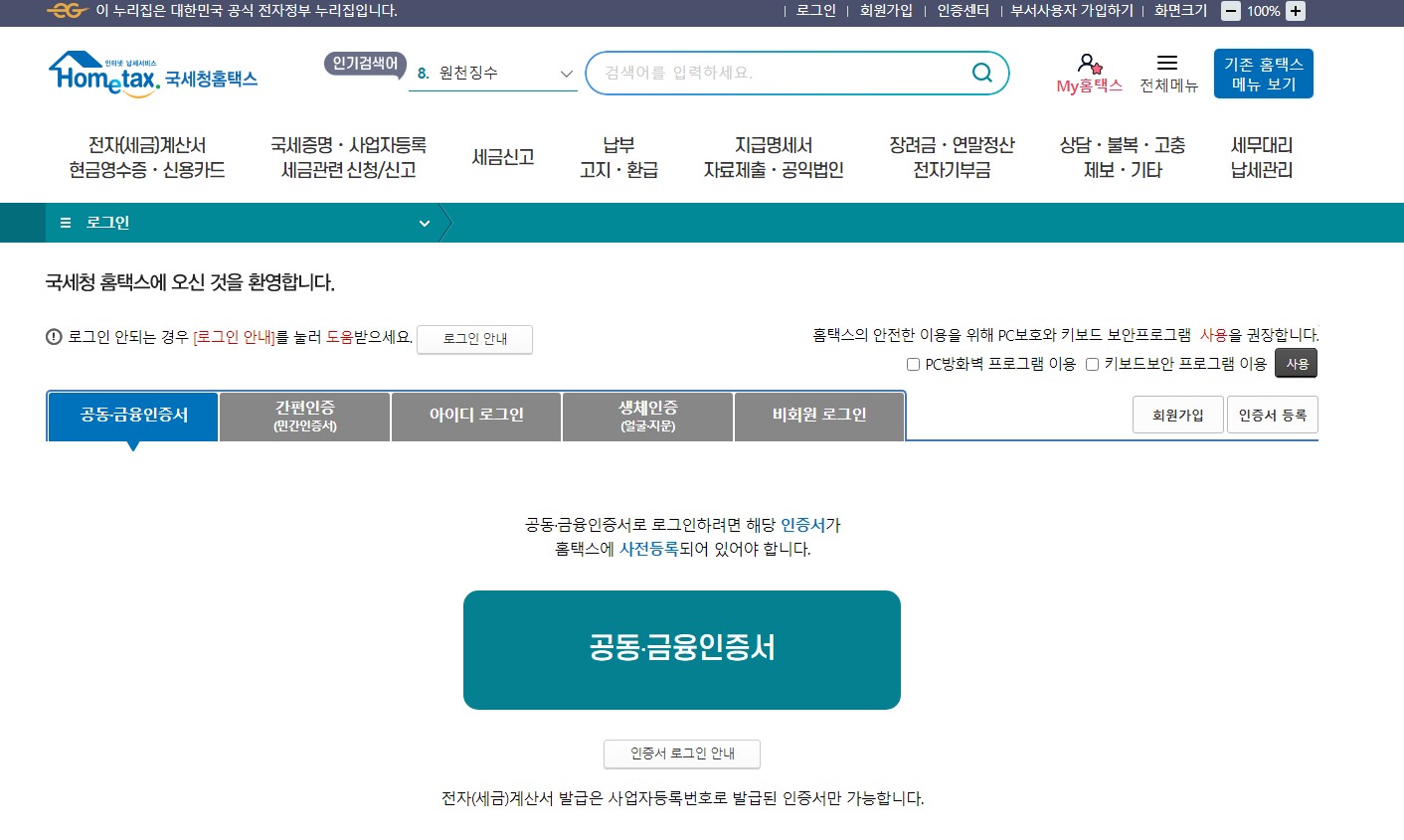Select the 간편인증 (민간인증서) tab
This screenshot has width=1404, height=840.
click(x=304, y=416)
